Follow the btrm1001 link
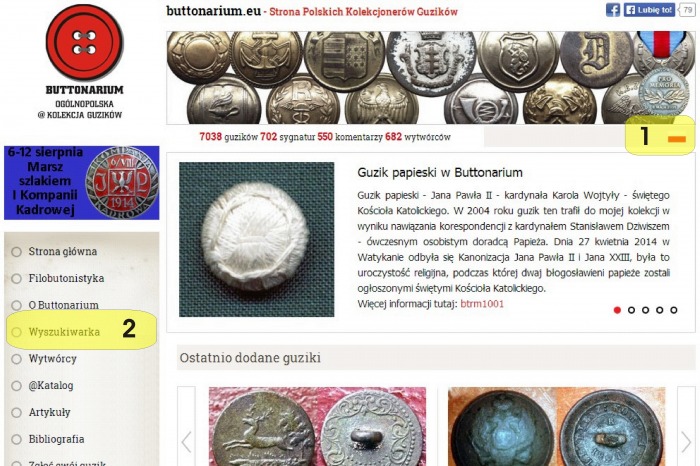700x466 pixels. (482, 304)
